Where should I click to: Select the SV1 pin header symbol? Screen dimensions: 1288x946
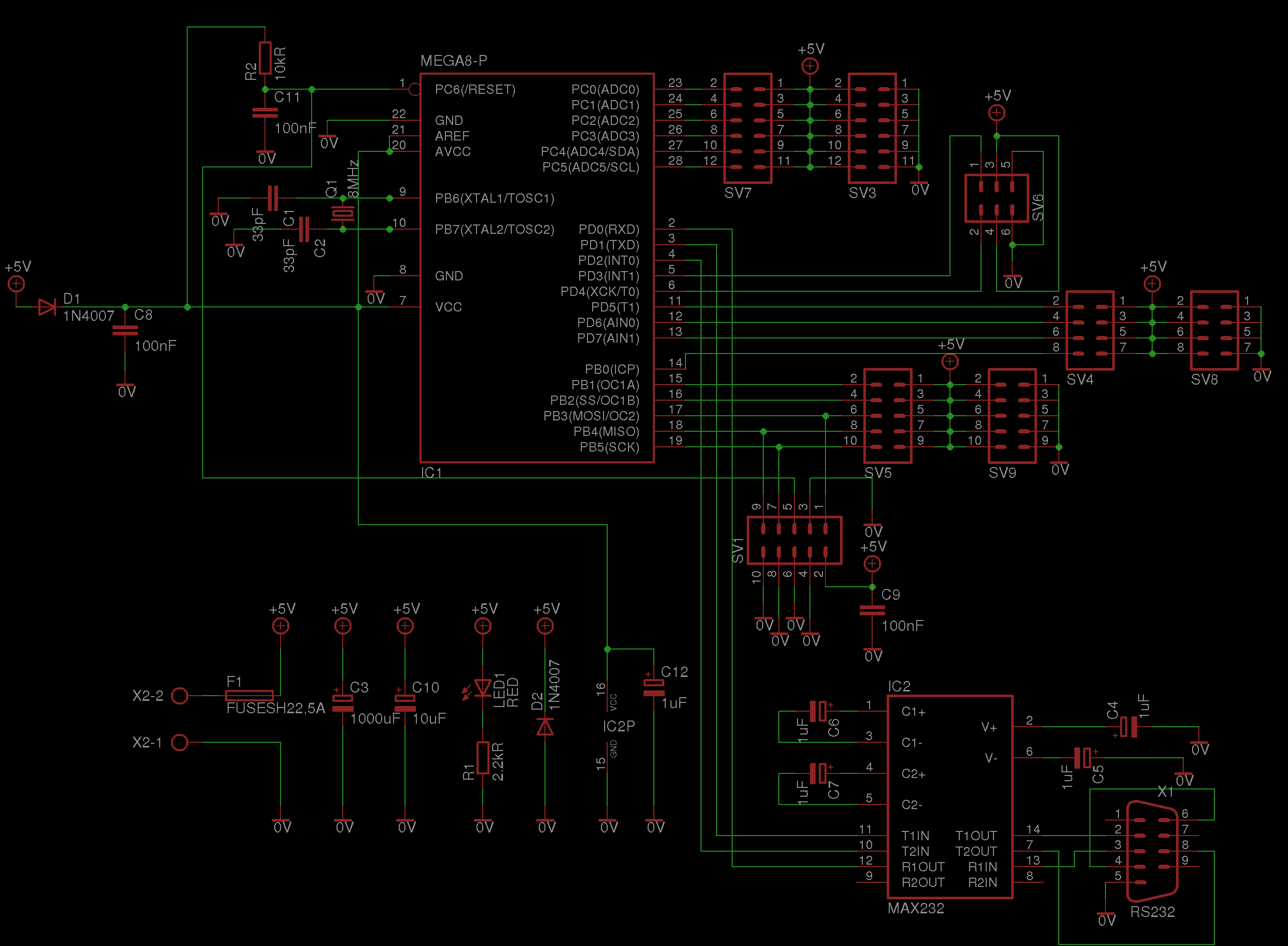tap(794, 541)
